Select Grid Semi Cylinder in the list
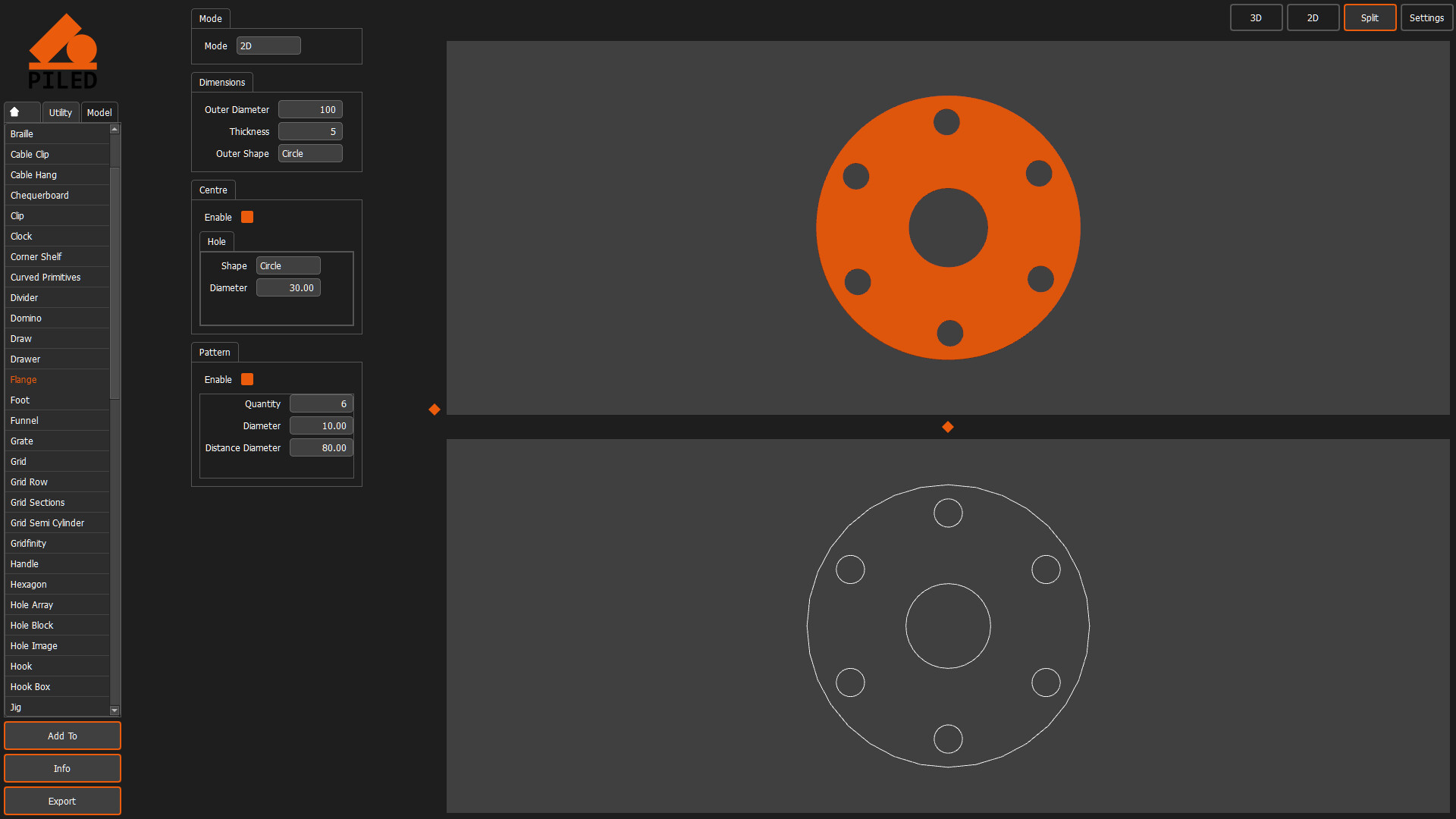The width and height of the screenshot is (1456, 819). [57, 522]
